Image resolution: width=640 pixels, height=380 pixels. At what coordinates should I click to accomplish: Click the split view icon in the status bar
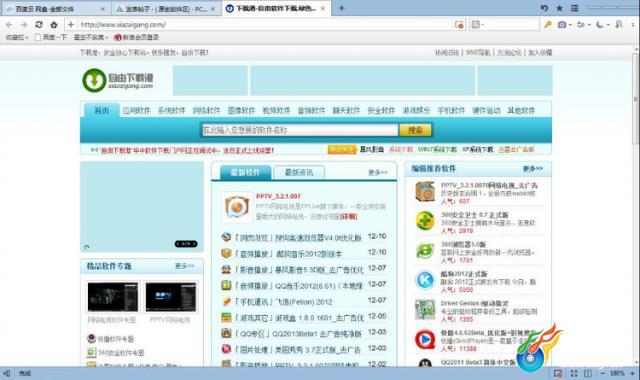click(x=588, y=373)
